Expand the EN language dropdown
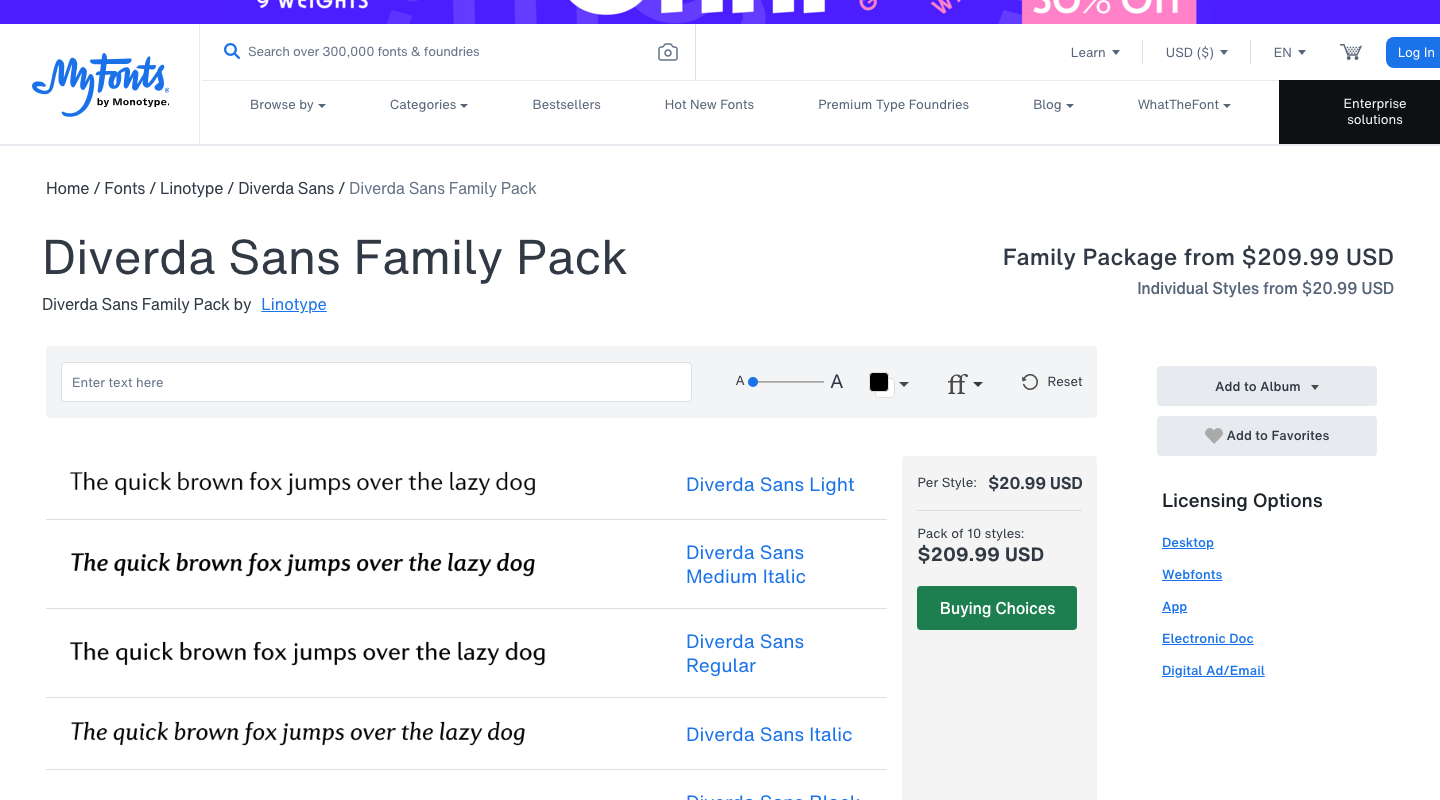The image size is (1440, 800). click(x=1289, y=52)
